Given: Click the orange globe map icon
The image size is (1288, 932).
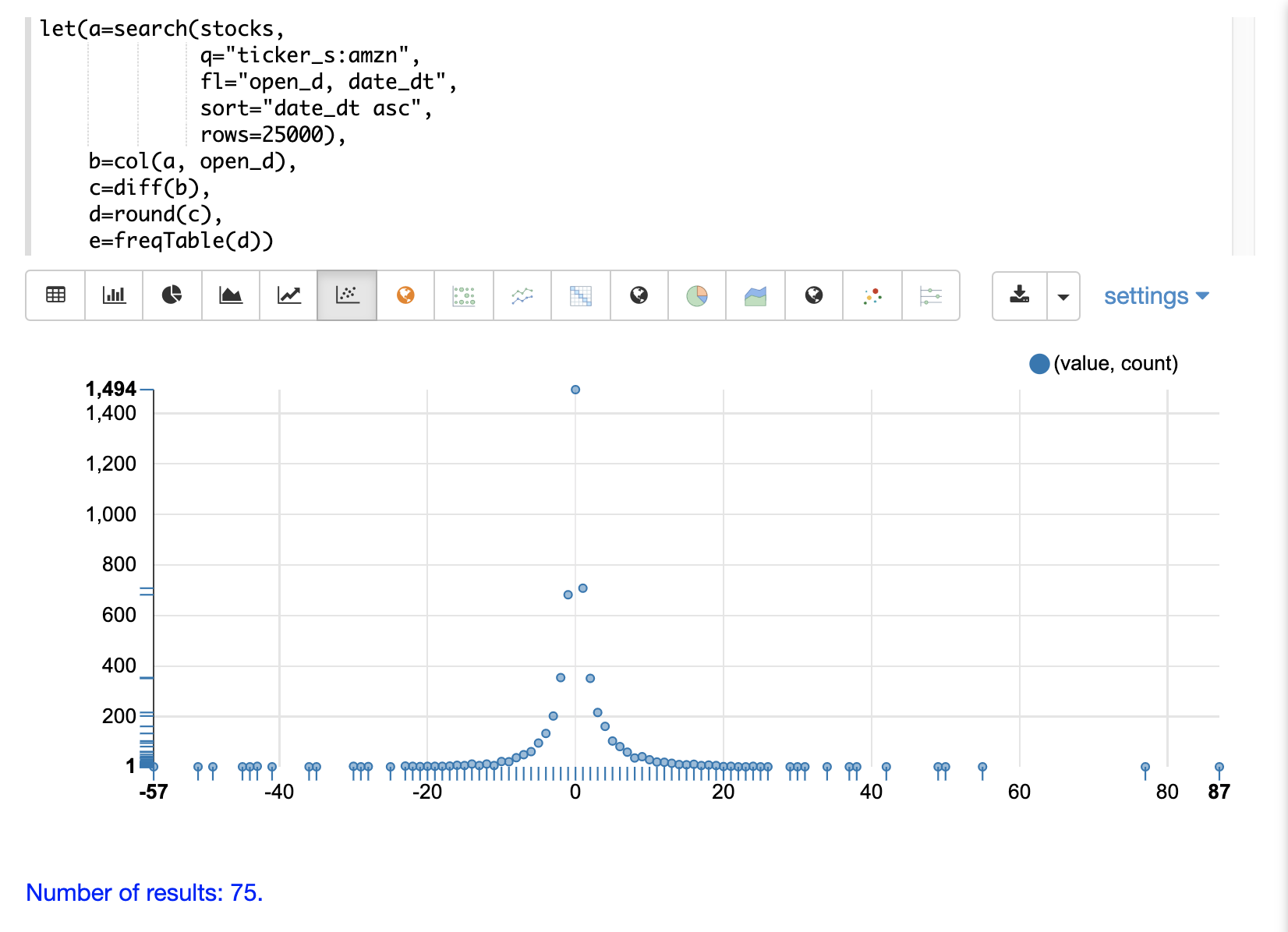Looking at the screenshot, I should pyautogui.click(x=405, y=295).
